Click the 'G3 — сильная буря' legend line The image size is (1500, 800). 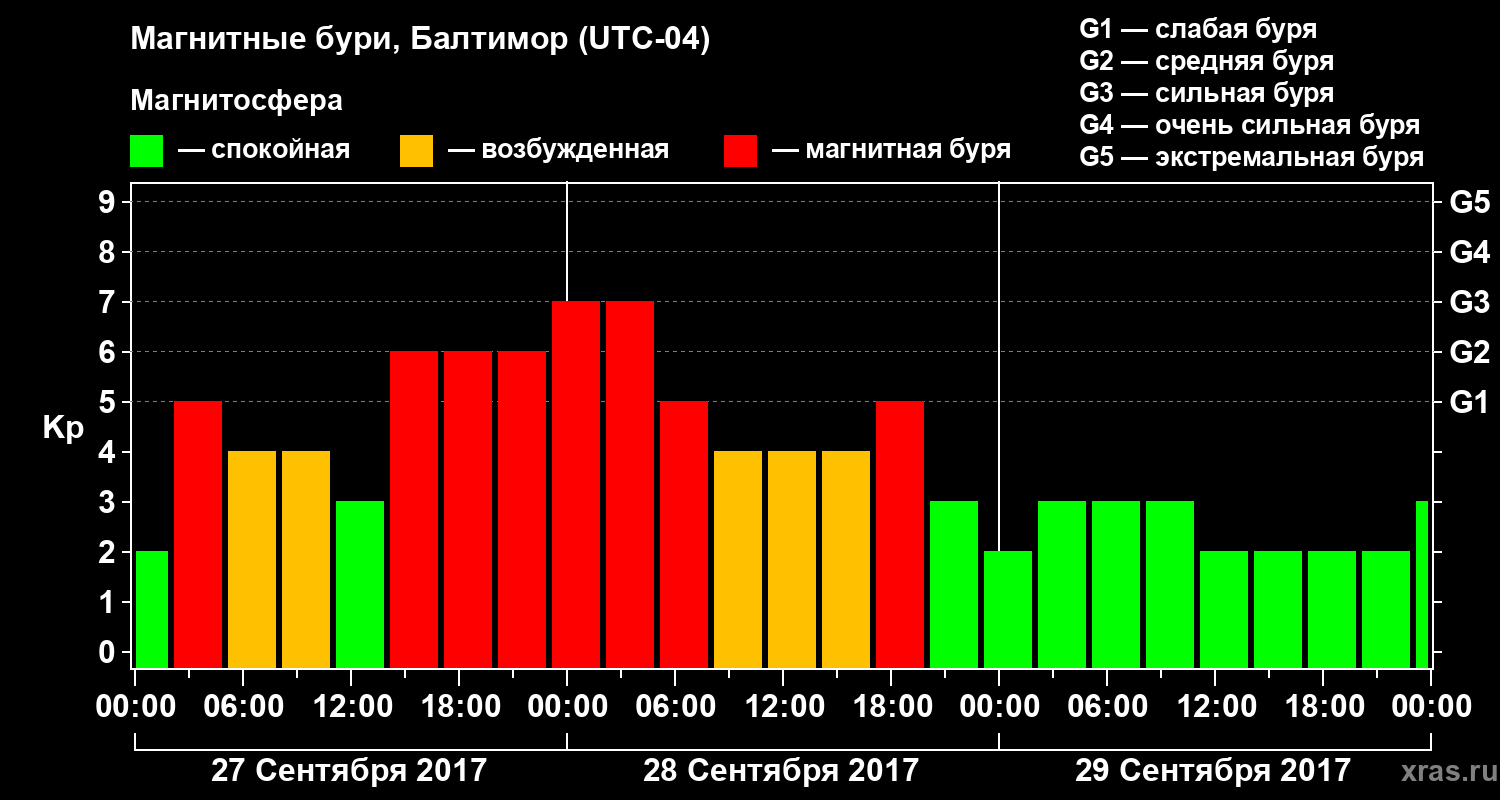1206,93
